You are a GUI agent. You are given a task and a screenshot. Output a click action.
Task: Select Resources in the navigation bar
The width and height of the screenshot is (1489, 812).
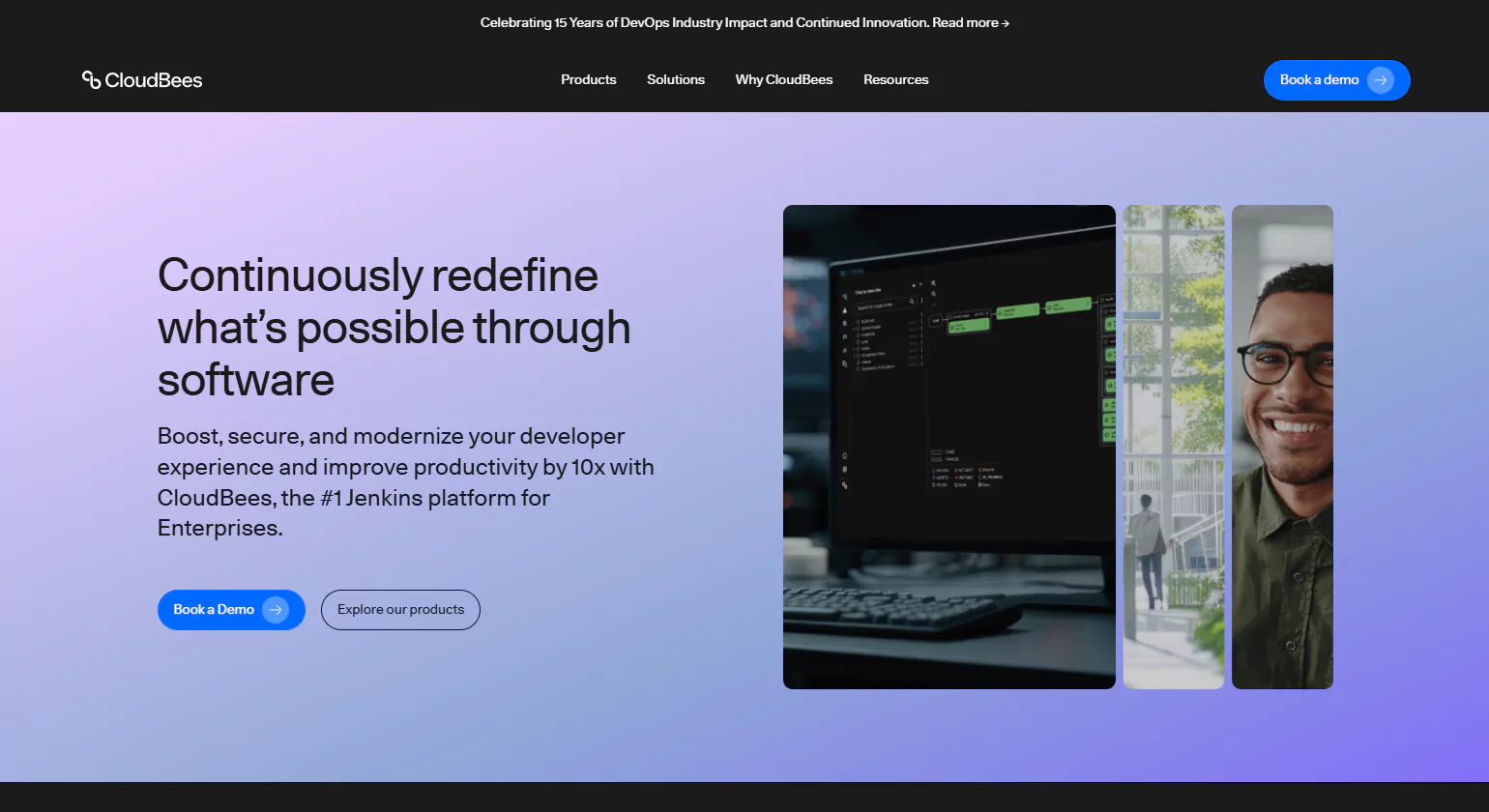895,80
